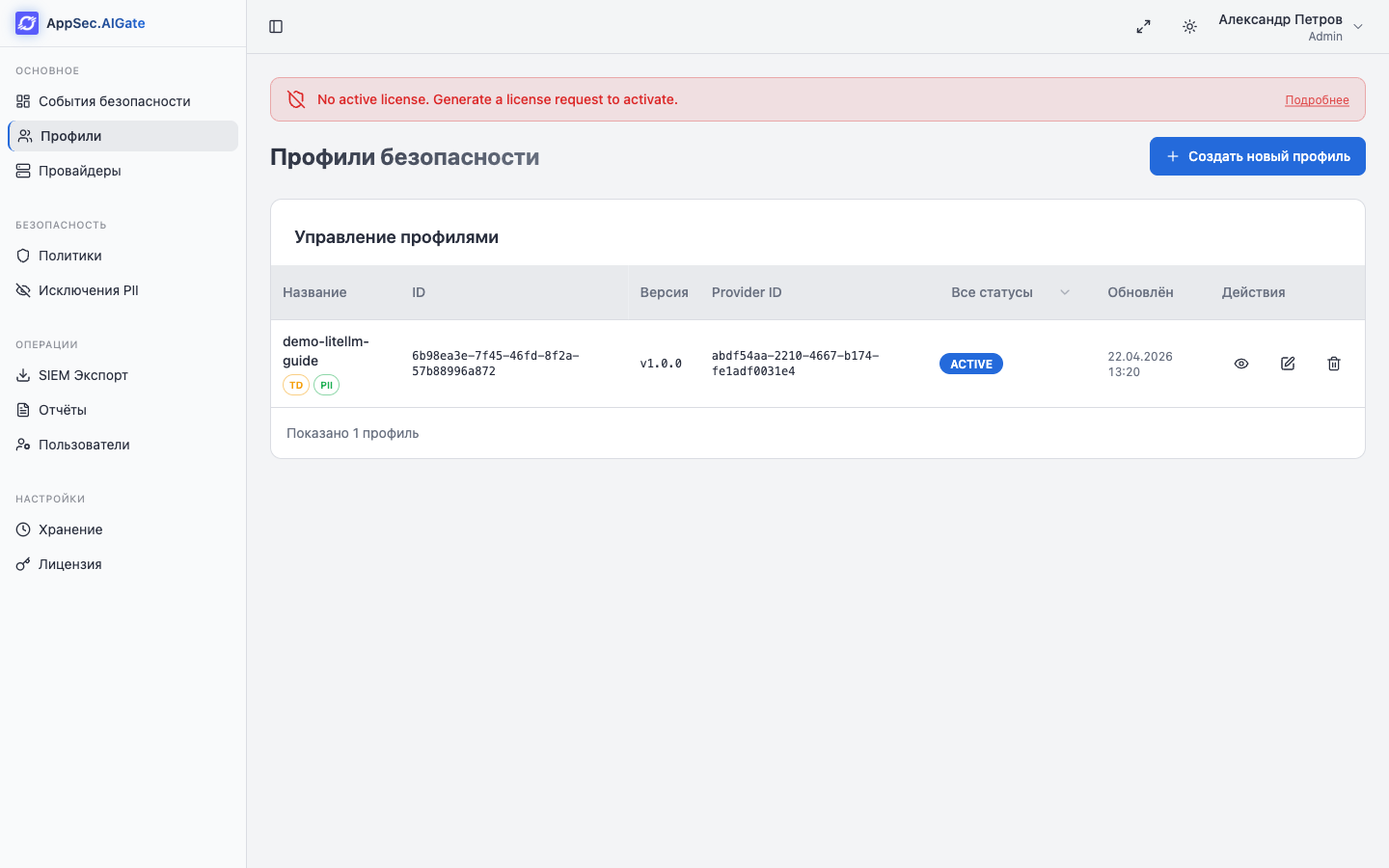Screen dimensions: 1389x868
Task: Expand the status filter chevron arrow
Action: pos(1065,292)
